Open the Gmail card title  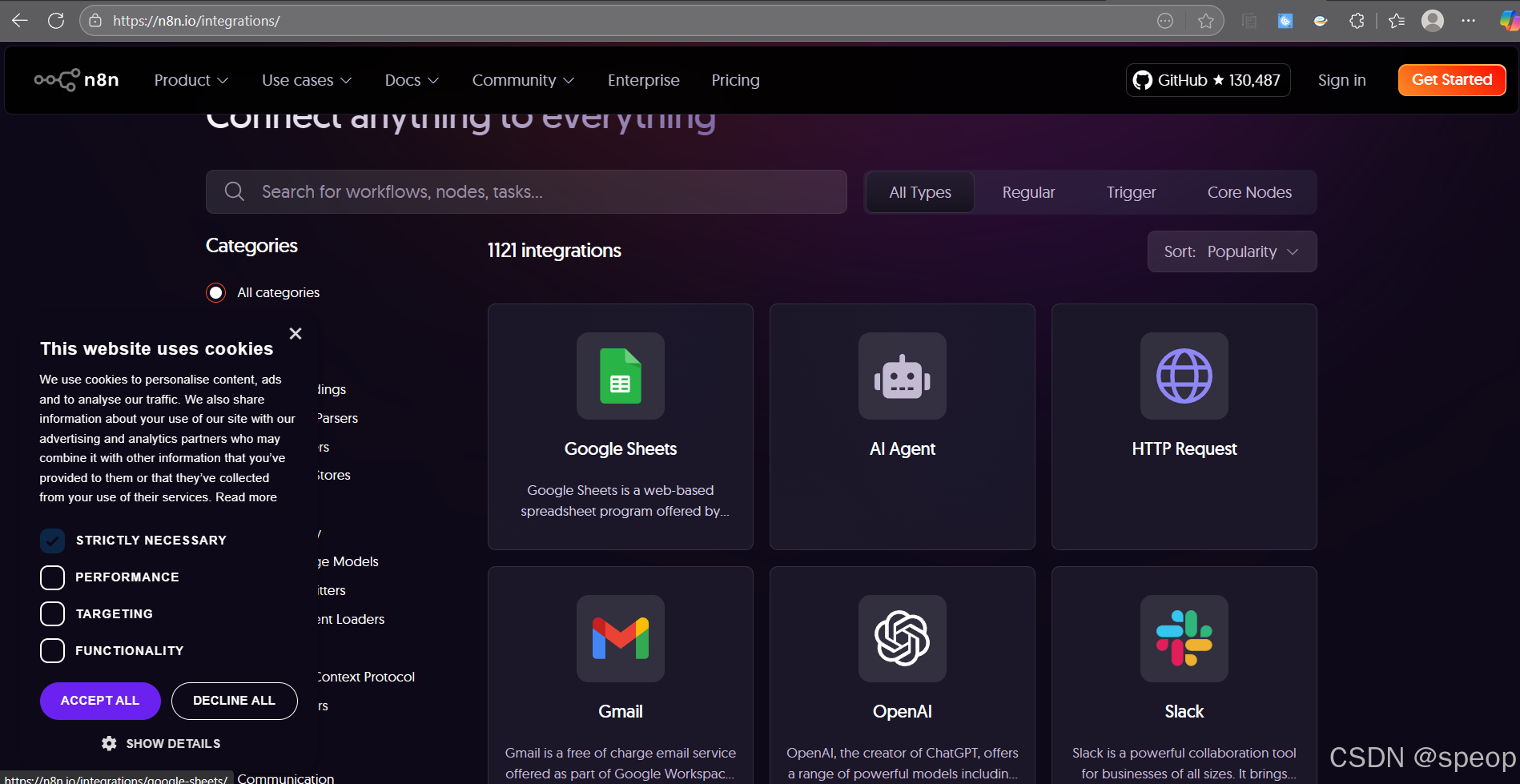click(621, 711)
